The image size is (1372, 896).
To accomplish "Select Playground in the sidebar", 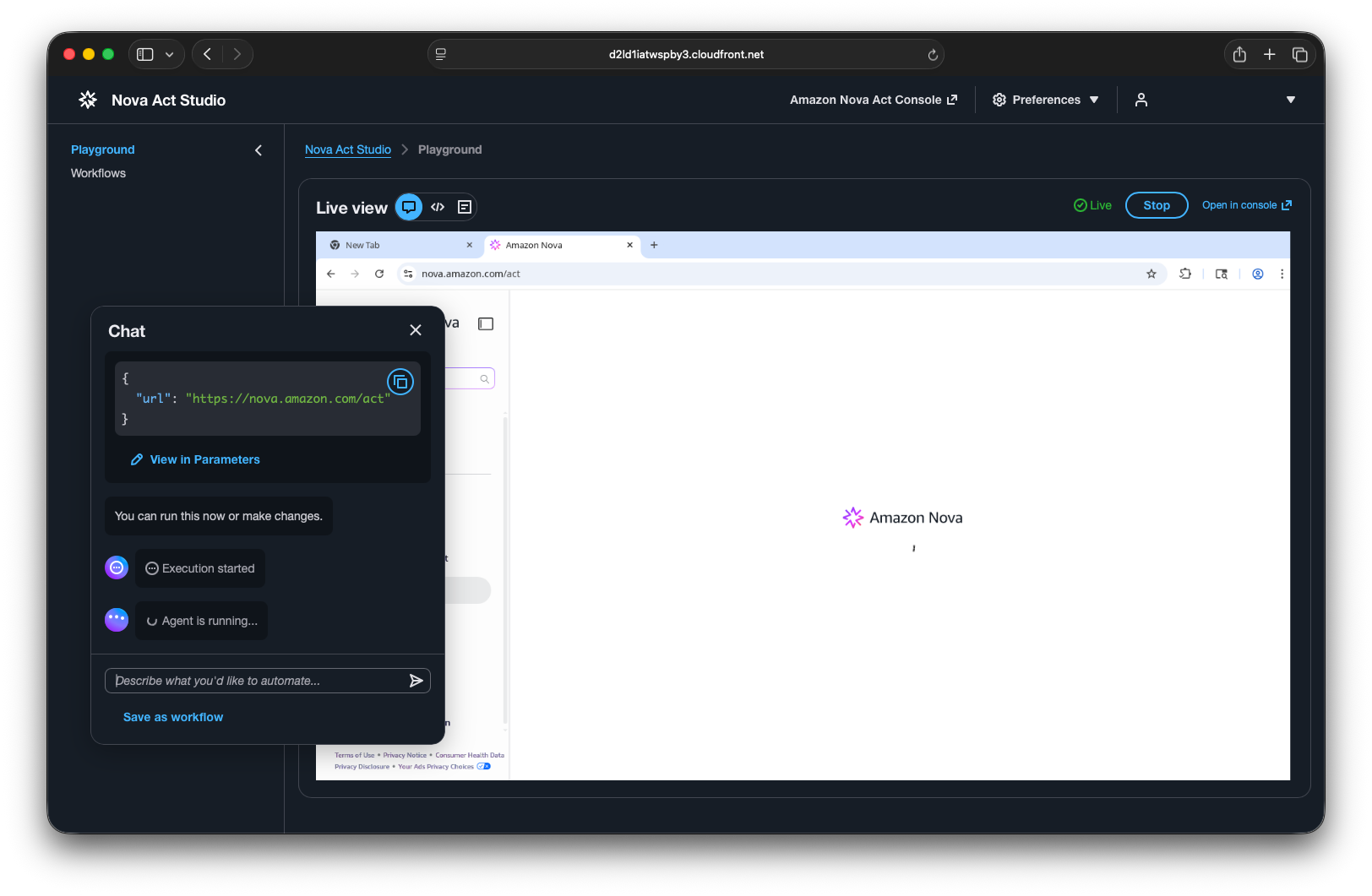I will click(x=103, y=149).
